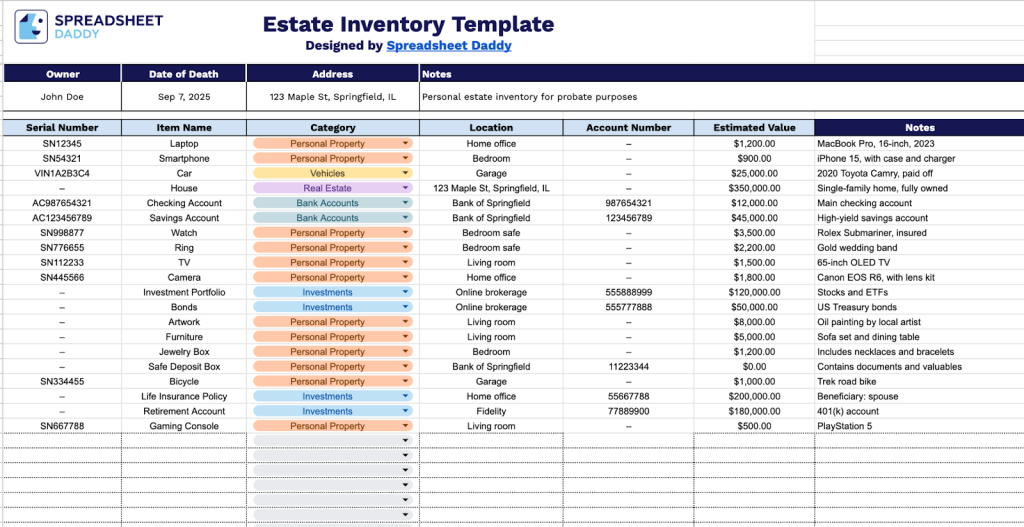Click the Sep 7, 2025 date cell
This screenshot has width=1024, height=527.
tap(183, 97)
